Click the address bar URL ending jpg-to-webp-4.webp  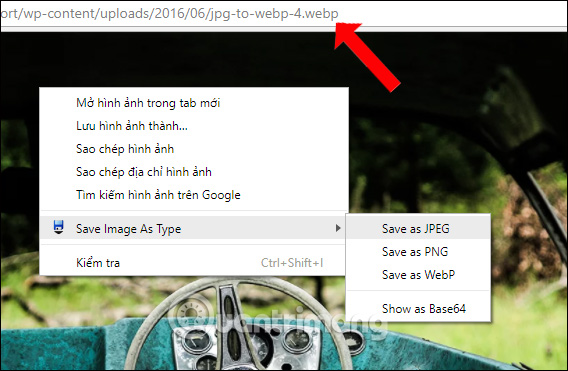tap(169, 13)
